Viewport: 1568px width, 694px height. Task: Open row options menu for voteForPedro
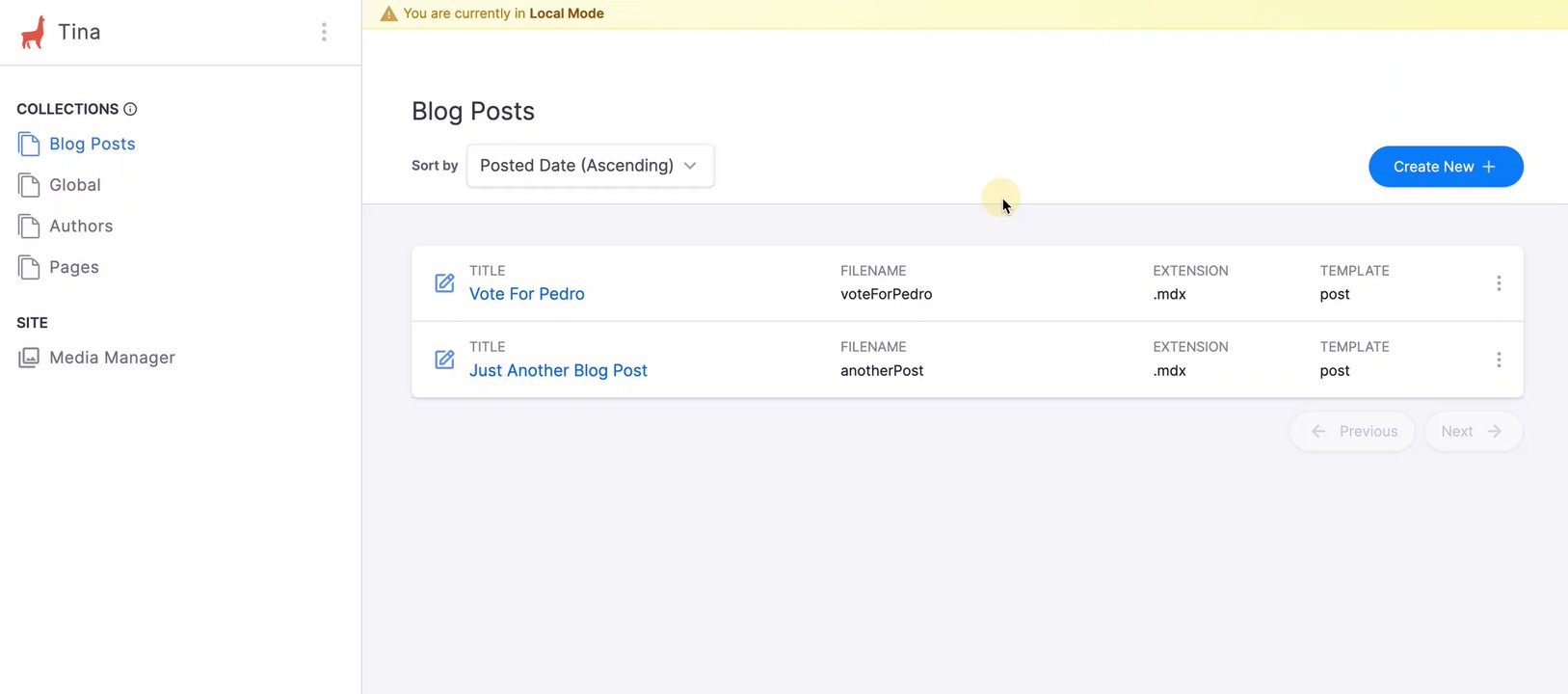(1499, 283)
